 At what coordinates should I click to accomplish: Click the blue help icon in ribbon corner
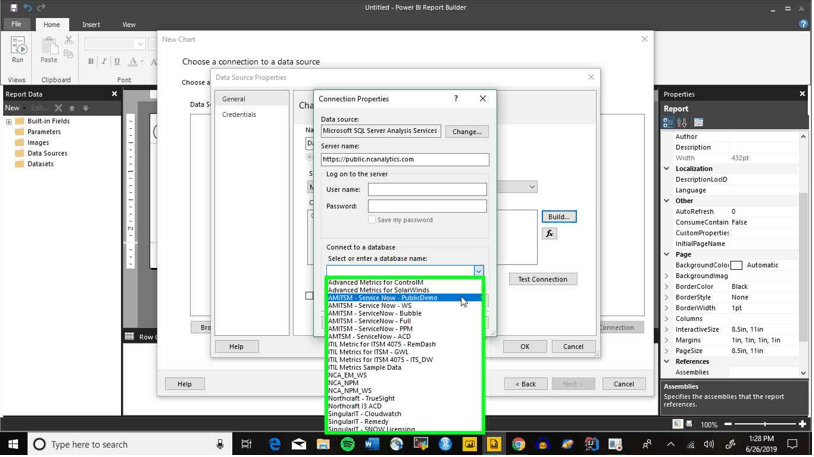click(x=804, y=24)
